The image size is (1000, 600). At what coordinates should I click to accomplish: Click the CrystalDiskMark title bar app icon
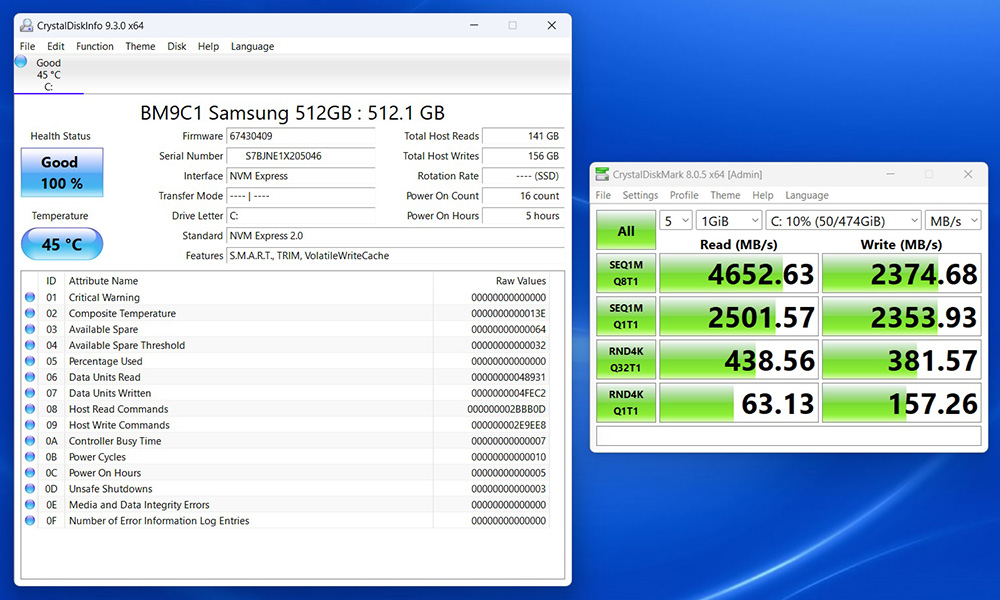(602, 174)
